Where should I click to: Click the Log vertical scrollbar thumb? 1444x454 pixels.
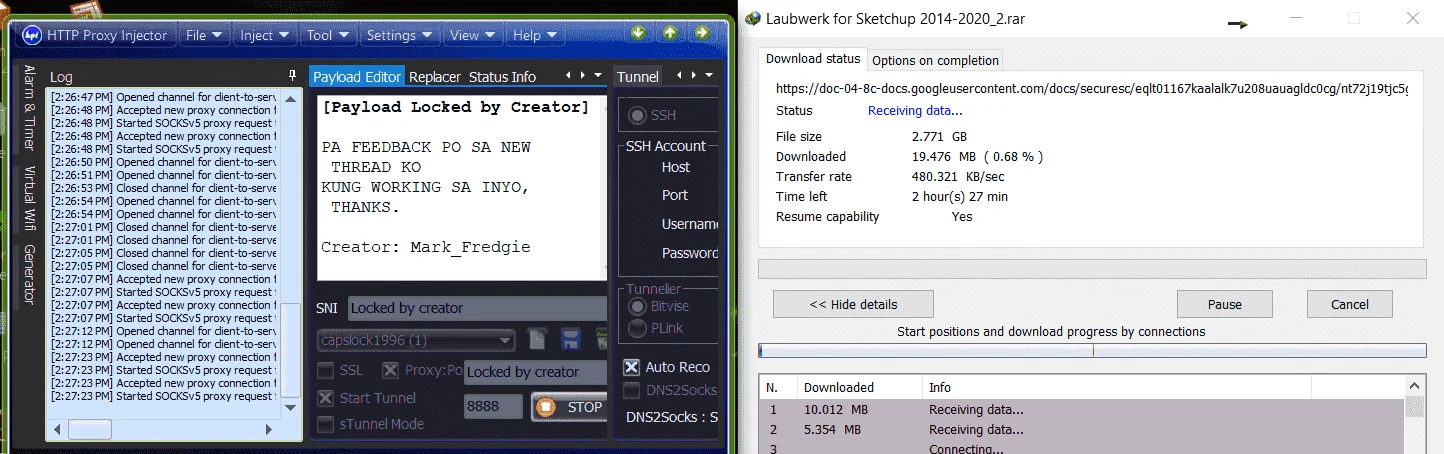coord(291,350)
